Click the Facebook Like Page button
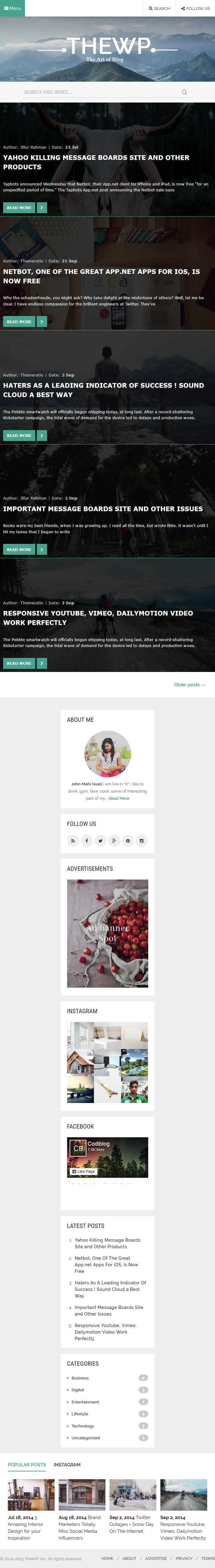Image resolution: width=215 pixels, height=1568 pixels. click(x=83, y=1171)
